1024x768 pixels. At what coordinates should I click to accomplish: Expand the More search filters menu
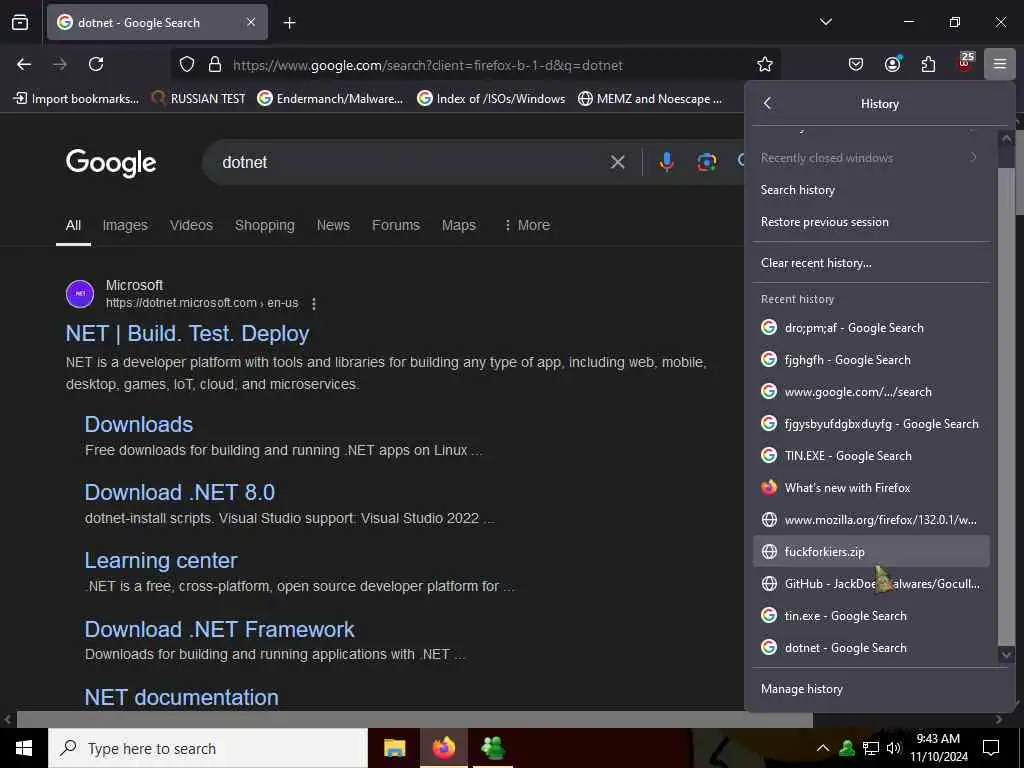click(x=527, y=225)
